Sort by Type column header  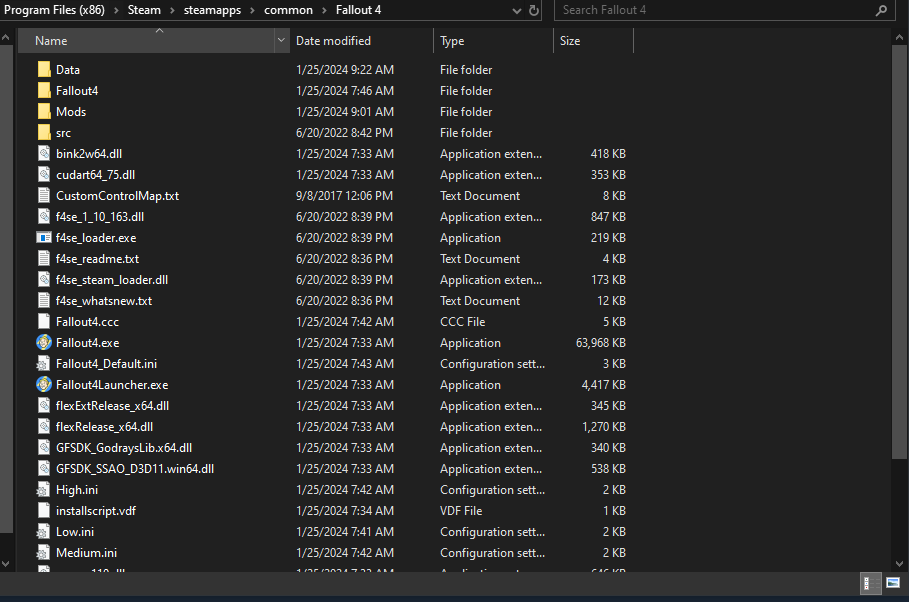click(x=493, y=41)
